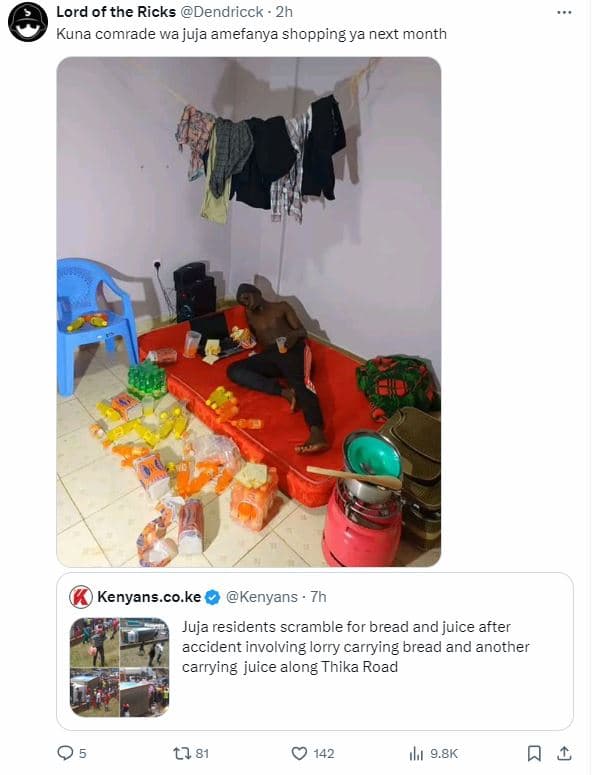The width and height of the screenshot is (601, 775).
Task: Click the blue verified badge beside Kenyans.co.ke
Action: (x=213, y=597)
